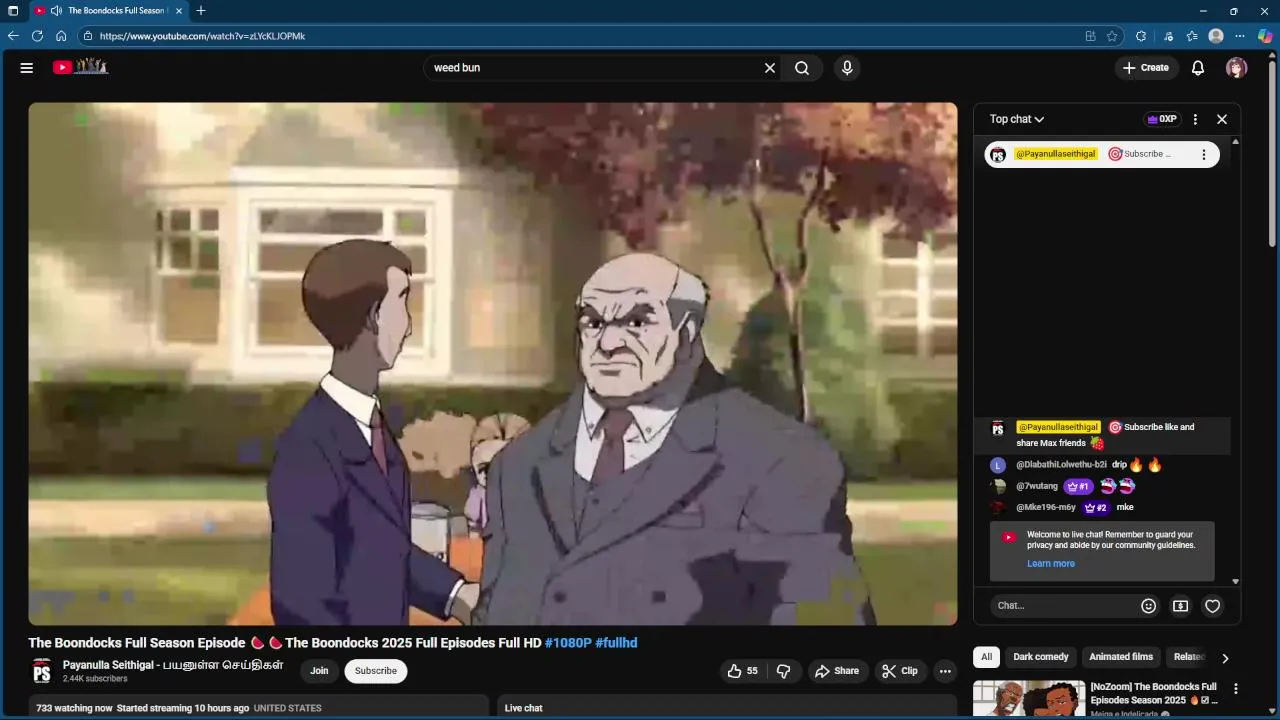Open NoZoom Boondocks video thumbnail

(x=1029, y=699)
